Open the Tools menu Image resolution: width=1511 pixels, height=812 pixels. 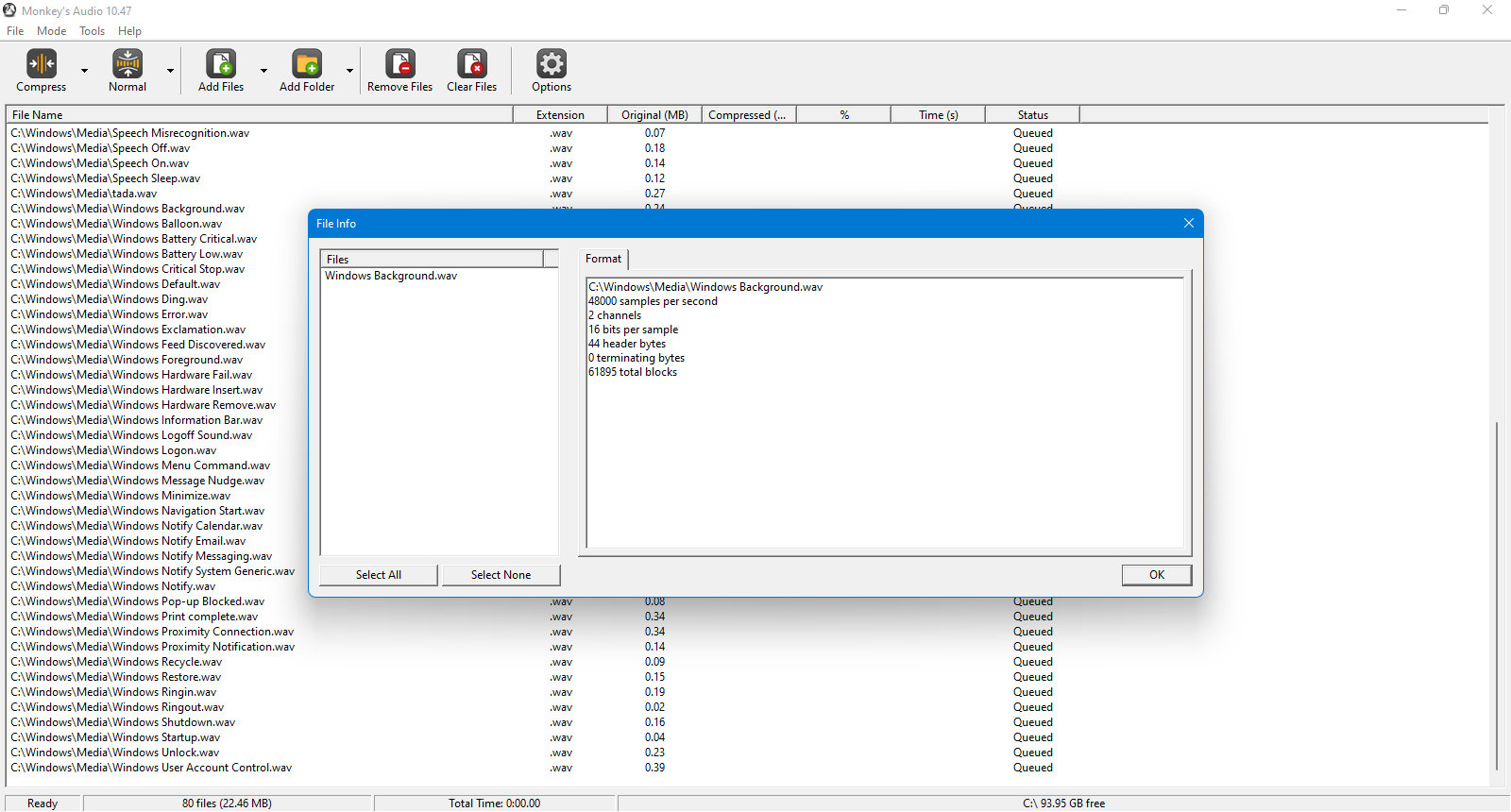tap(92, 31)
